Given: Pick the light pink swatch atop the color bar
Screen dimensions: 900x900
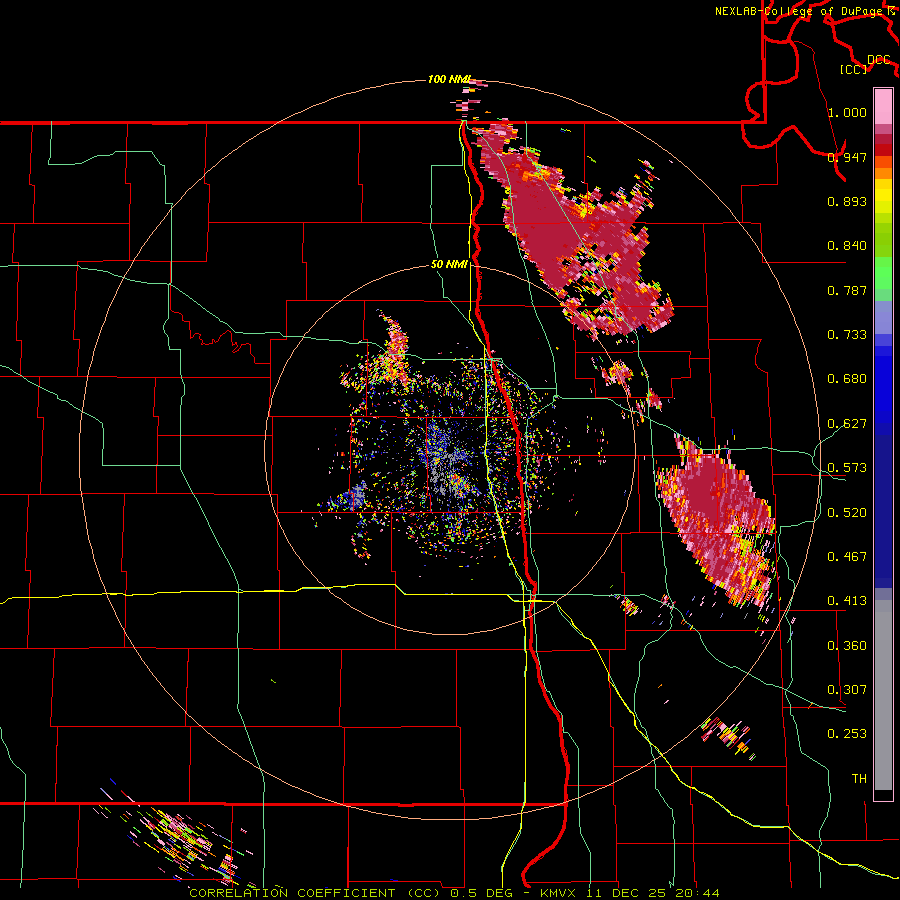Looking at the screenshot, I should pos(883,106).
